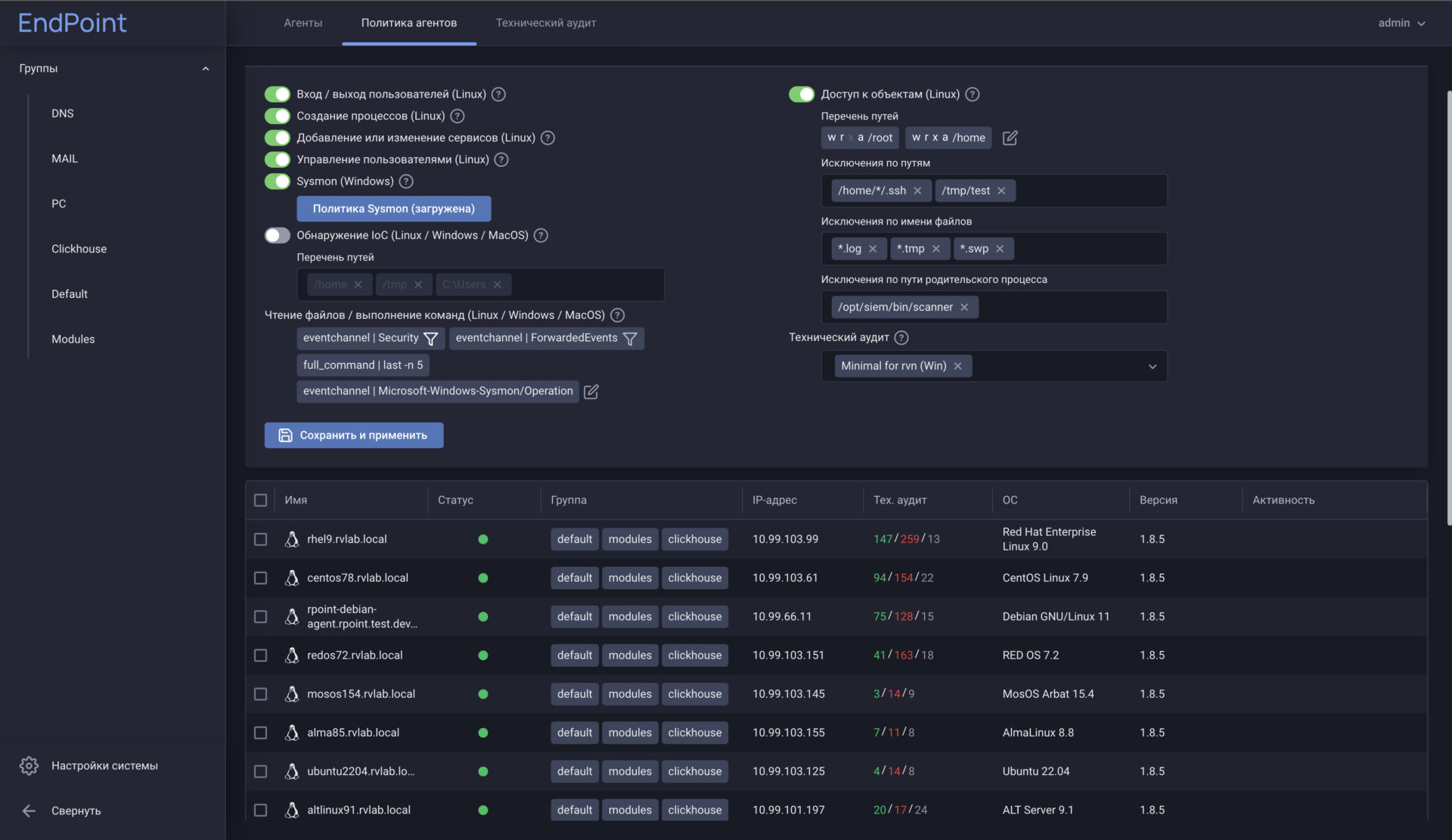Open the Технический аудит tab
This screenshot has height=840, width=1452.
546,23
